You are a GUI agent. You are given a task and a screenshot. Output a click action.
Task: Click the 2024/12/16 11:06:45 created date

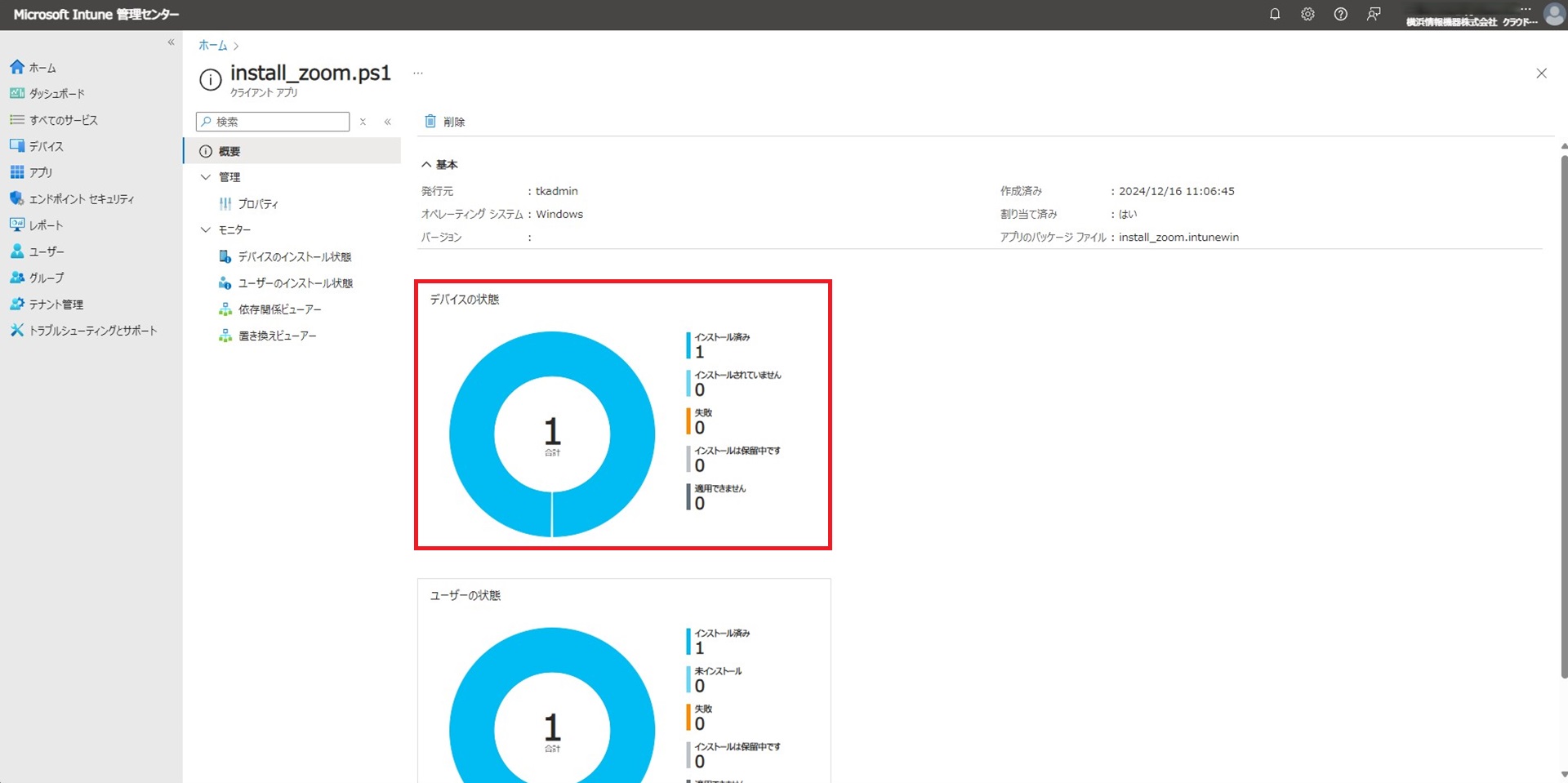pyautogui.click(x=1176, y=191)
